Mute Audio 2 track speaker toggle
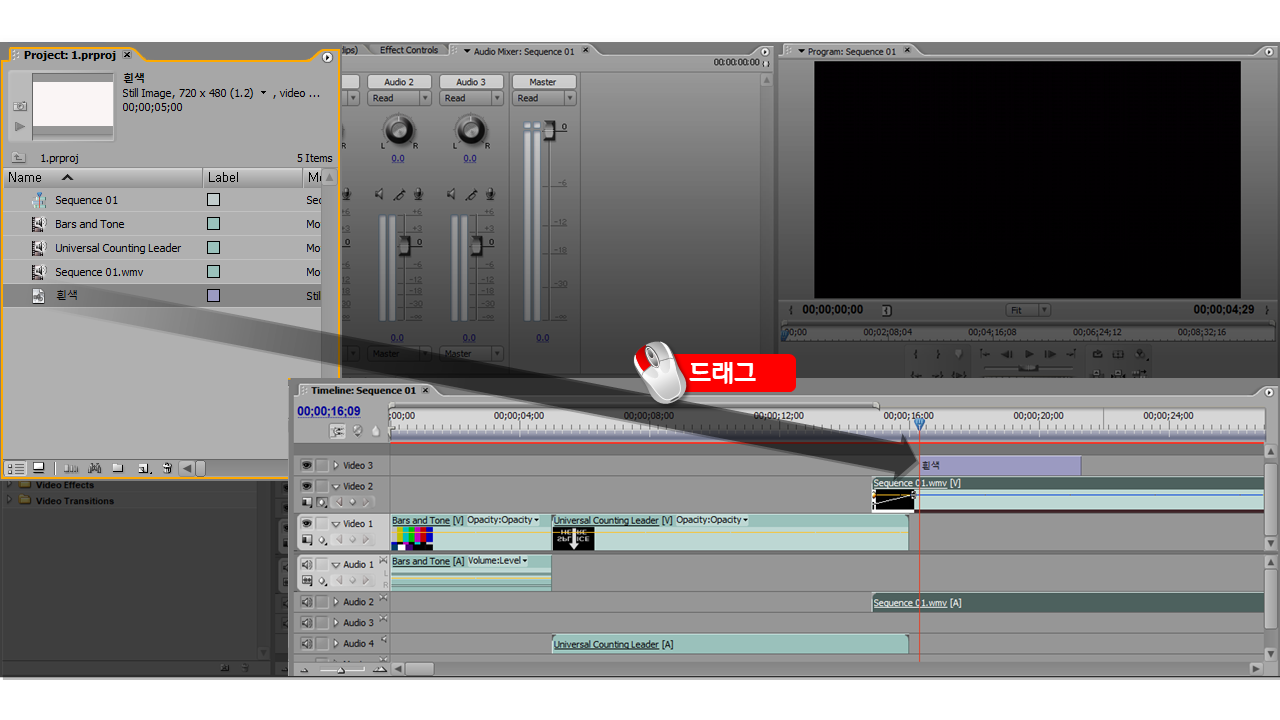 tap(307, 602)
